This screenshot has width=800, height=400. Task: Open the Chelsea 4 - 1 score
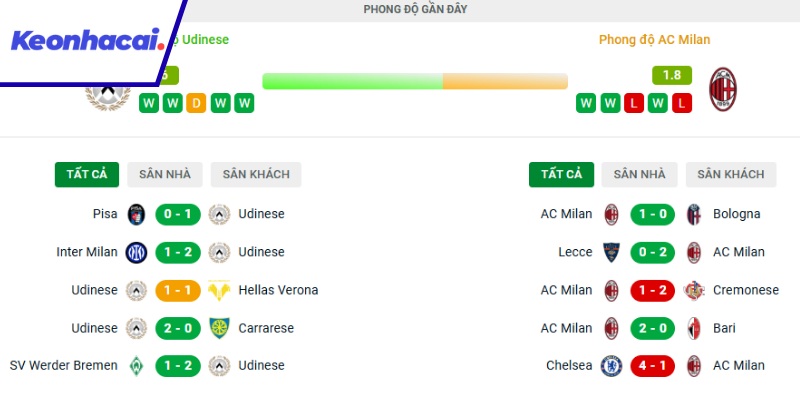tap(652, 366)
